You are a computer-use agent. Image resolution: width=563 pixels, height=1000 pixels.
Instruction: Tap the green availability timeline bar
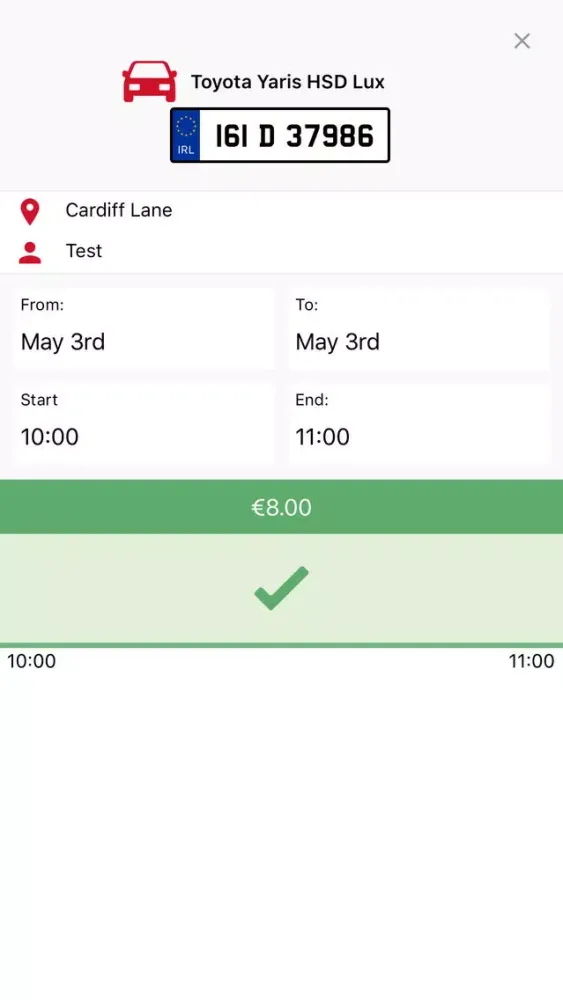point(281,645)
